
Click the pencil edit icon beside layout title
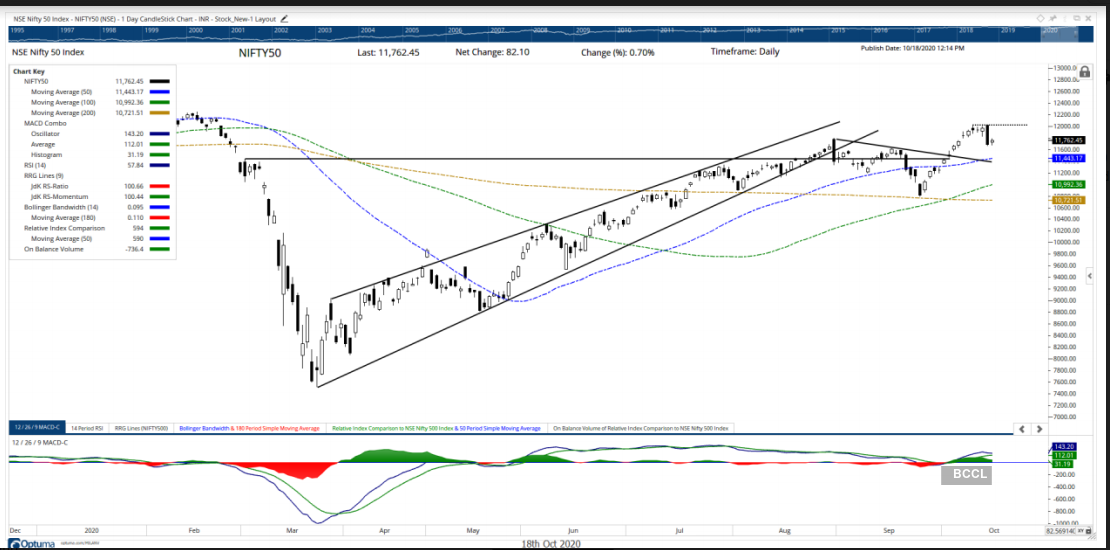(284, 18)
